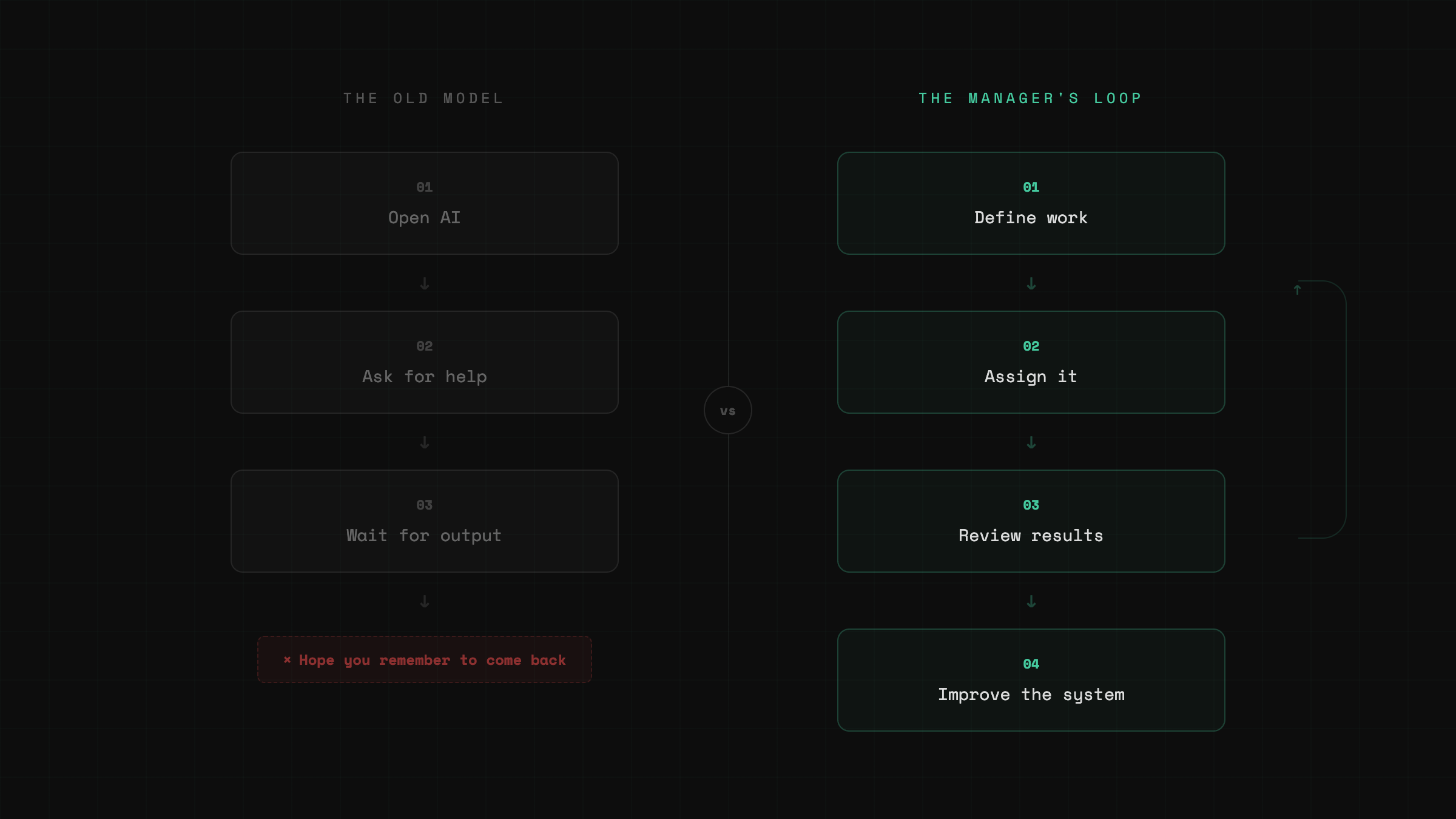Select the 'Open AI' step card
This screenshot has height=819, width=1456.
coord(425,203)
